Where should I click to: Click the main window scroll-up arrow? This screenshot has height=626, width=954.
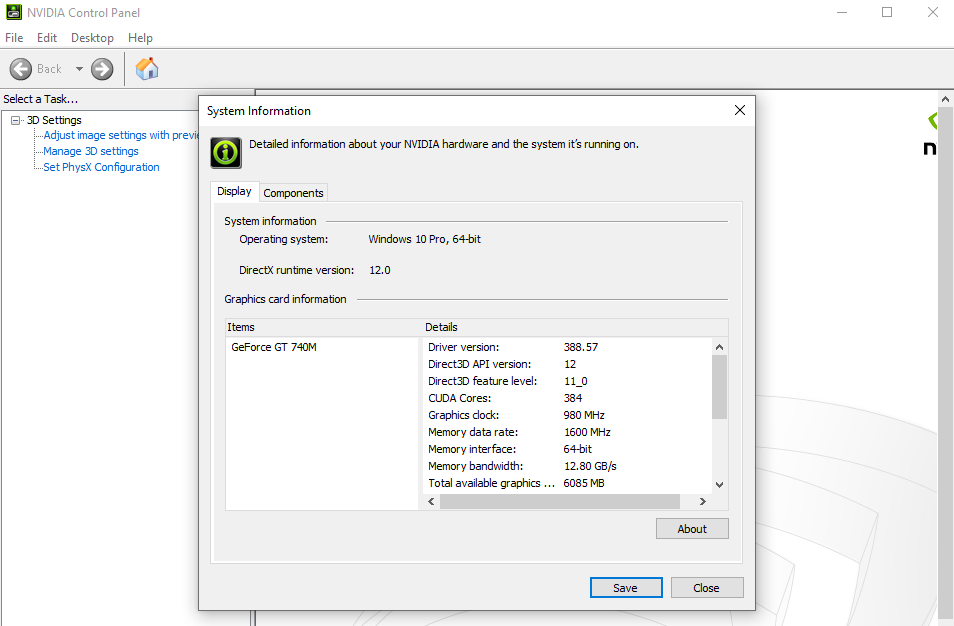[x=945, y=99]
